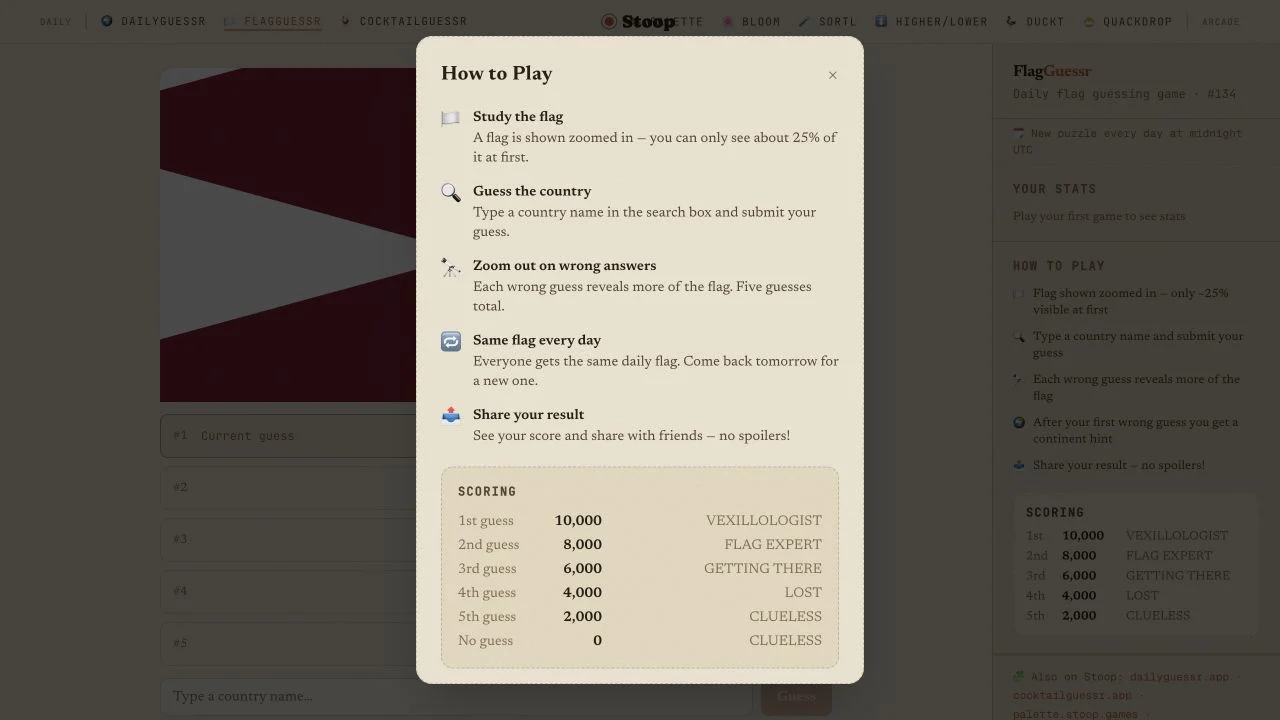Image resolution: width=1280 pixels, height=720 pixels.
Task: Open the dailyguessr.app link in the sidebar
Action: pos(1179,677)
